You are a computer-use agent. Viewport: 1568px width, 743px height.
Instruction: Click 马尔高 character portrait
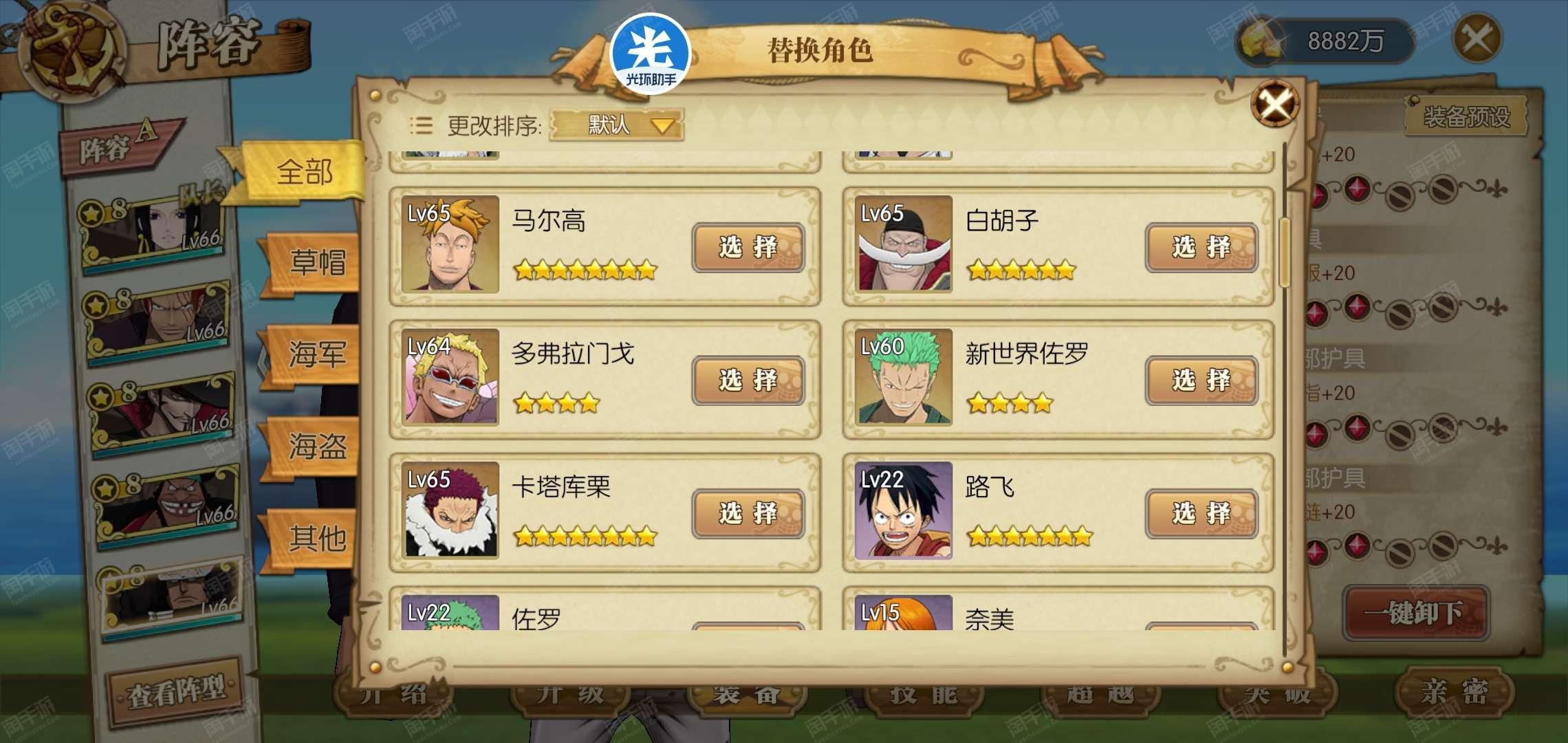pyautogui.click(x=450, y=244)
